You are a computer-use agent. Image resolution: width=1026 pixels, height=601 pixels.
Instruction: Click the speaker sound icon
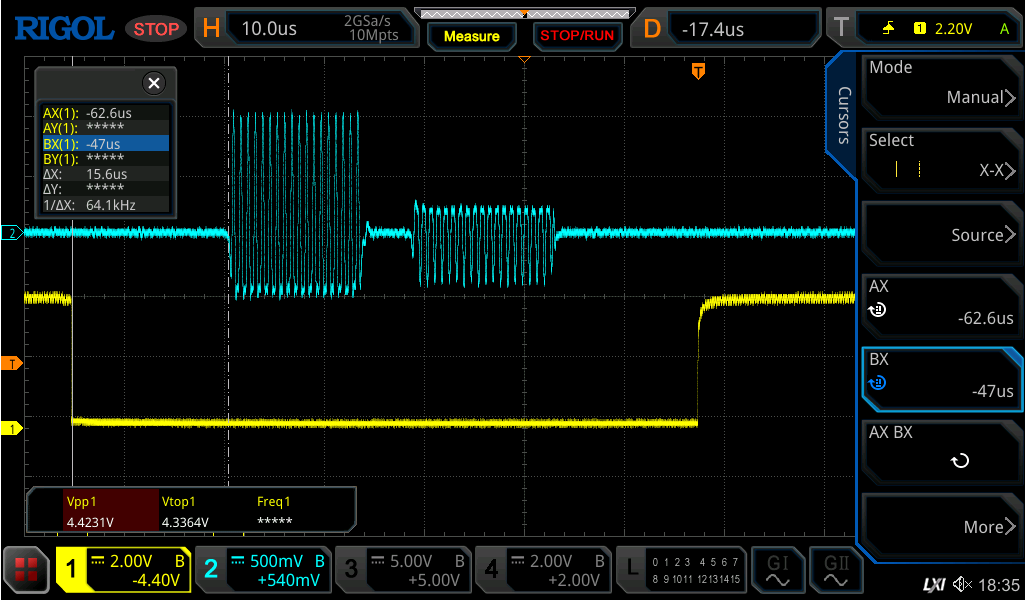pos(962,584)
